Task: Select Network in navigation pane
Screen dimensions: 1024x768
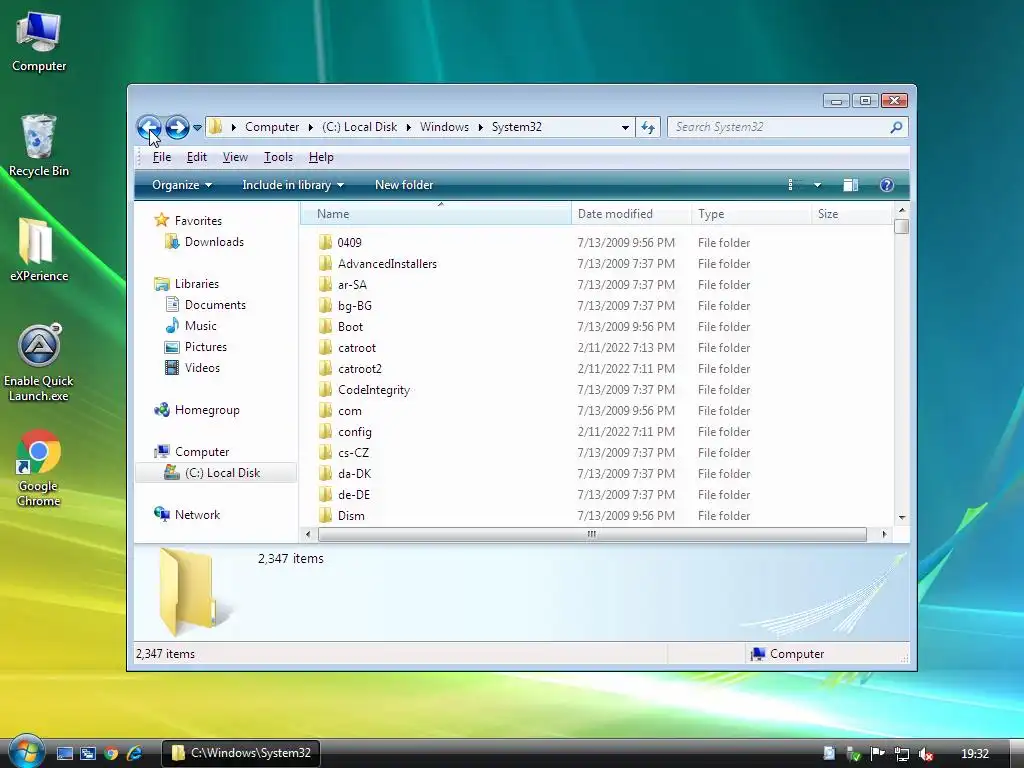Action: (x=197, y=515)
